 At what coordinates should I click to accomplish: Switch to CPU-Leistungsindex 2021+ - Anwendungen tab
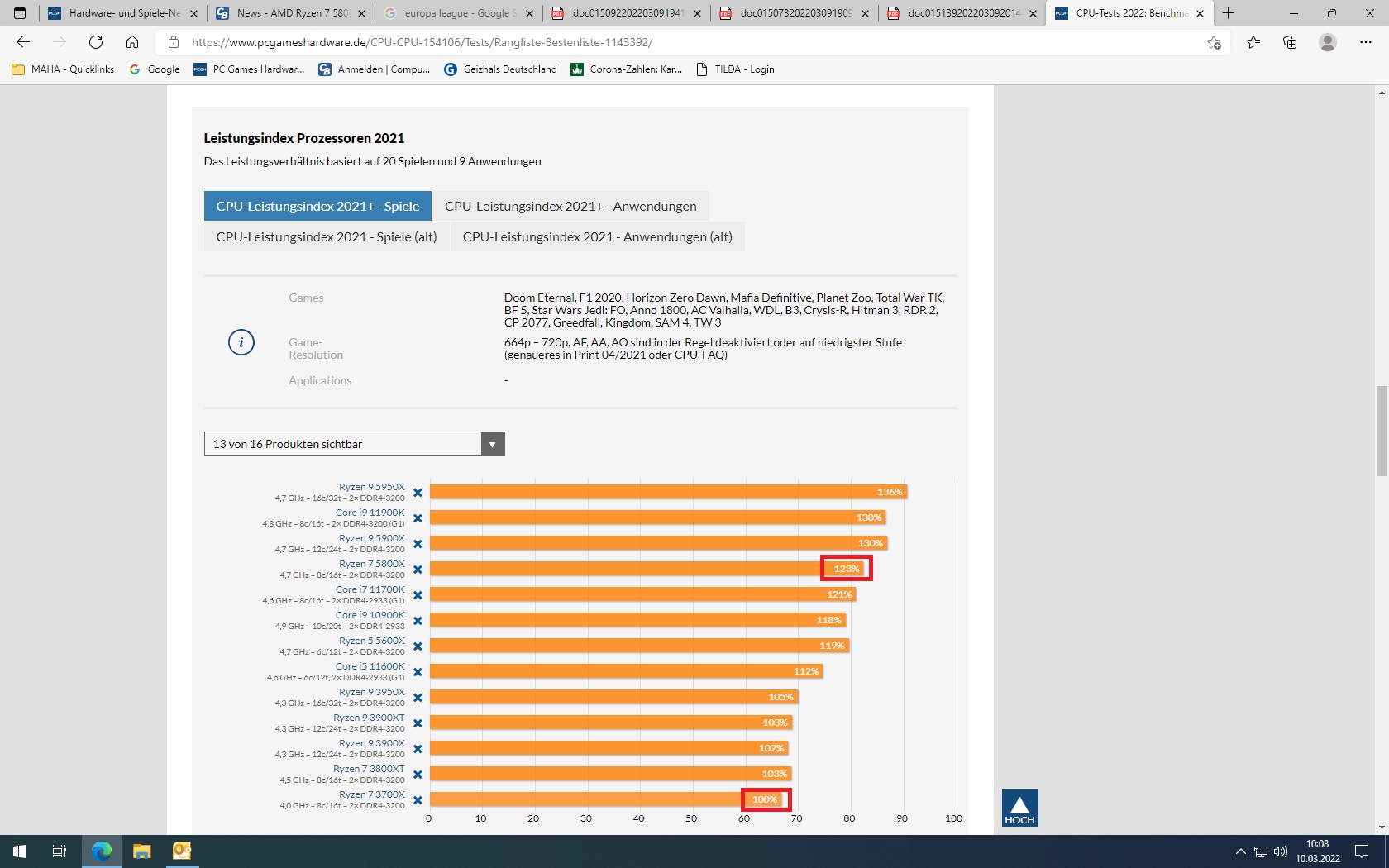pos(570,206)
